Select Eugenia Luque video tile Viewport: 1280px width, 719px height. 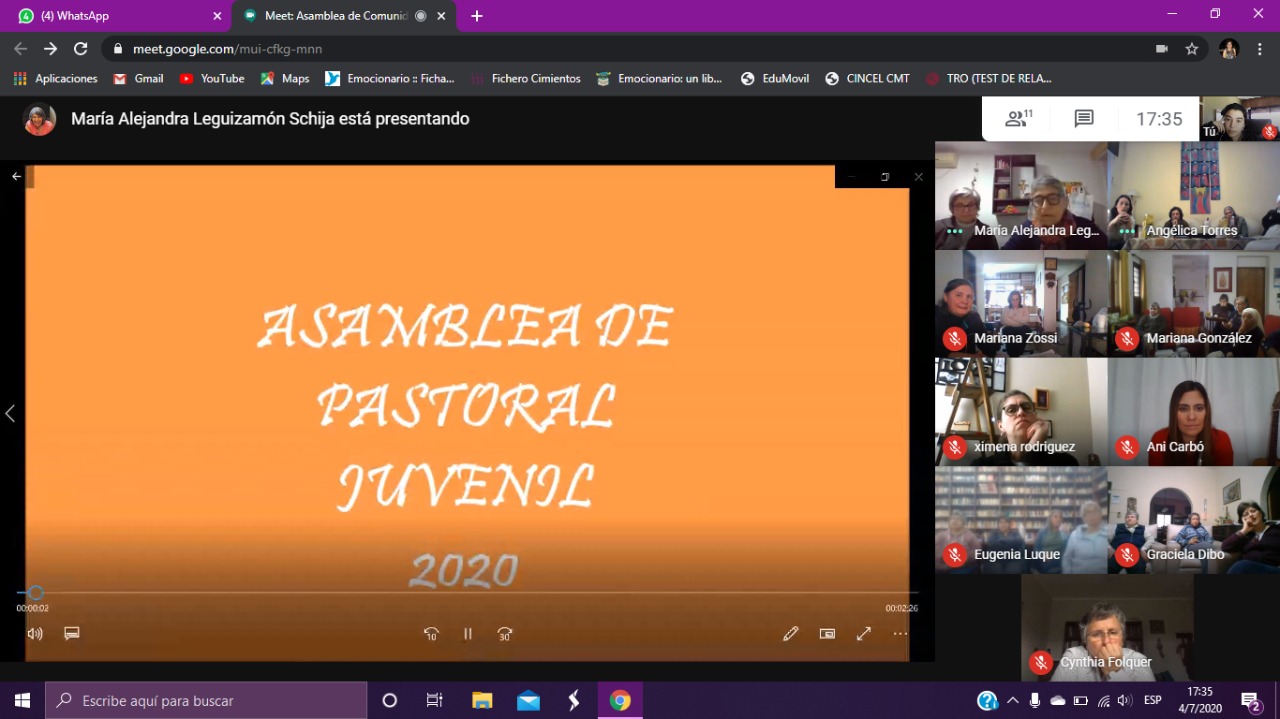coord(1021,519)
